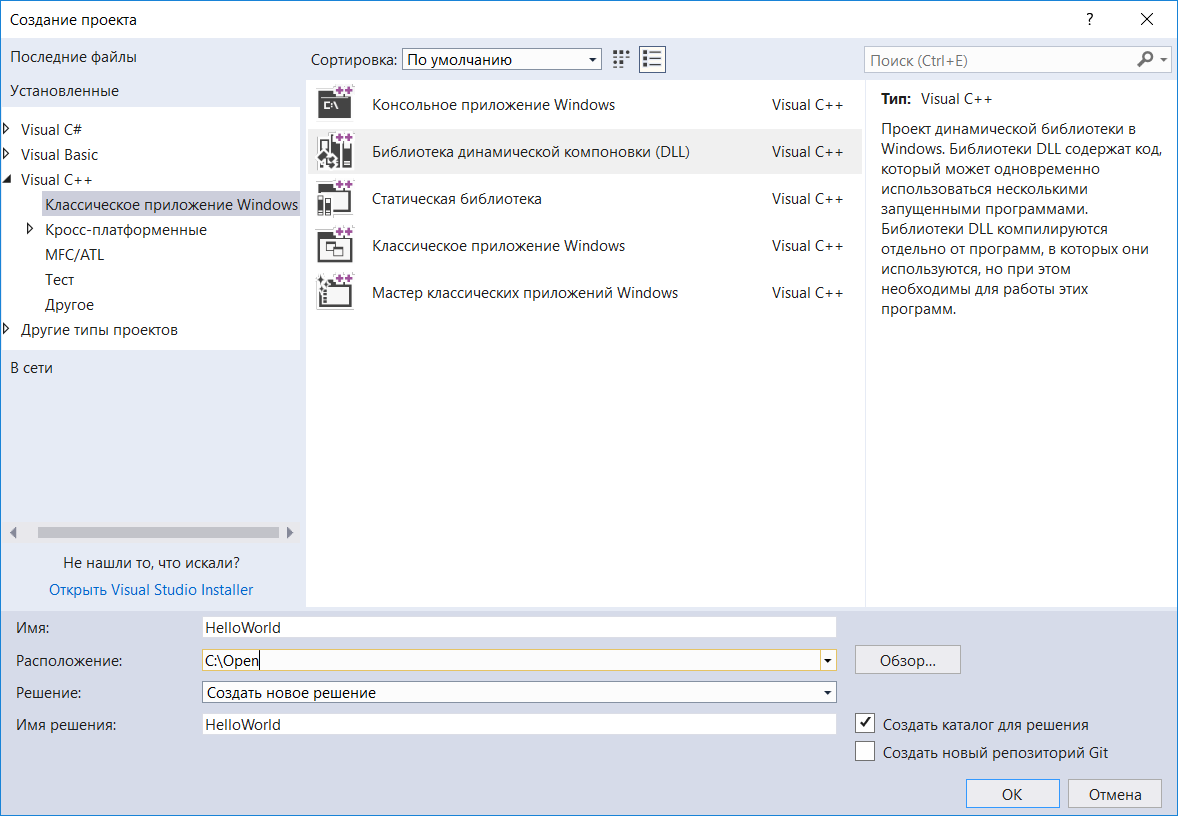Image resolution: width=1178 pixels, height=816 pixels.
Task: Select Мастер классических приложений Windows name
Action: (x=525, y=293)
